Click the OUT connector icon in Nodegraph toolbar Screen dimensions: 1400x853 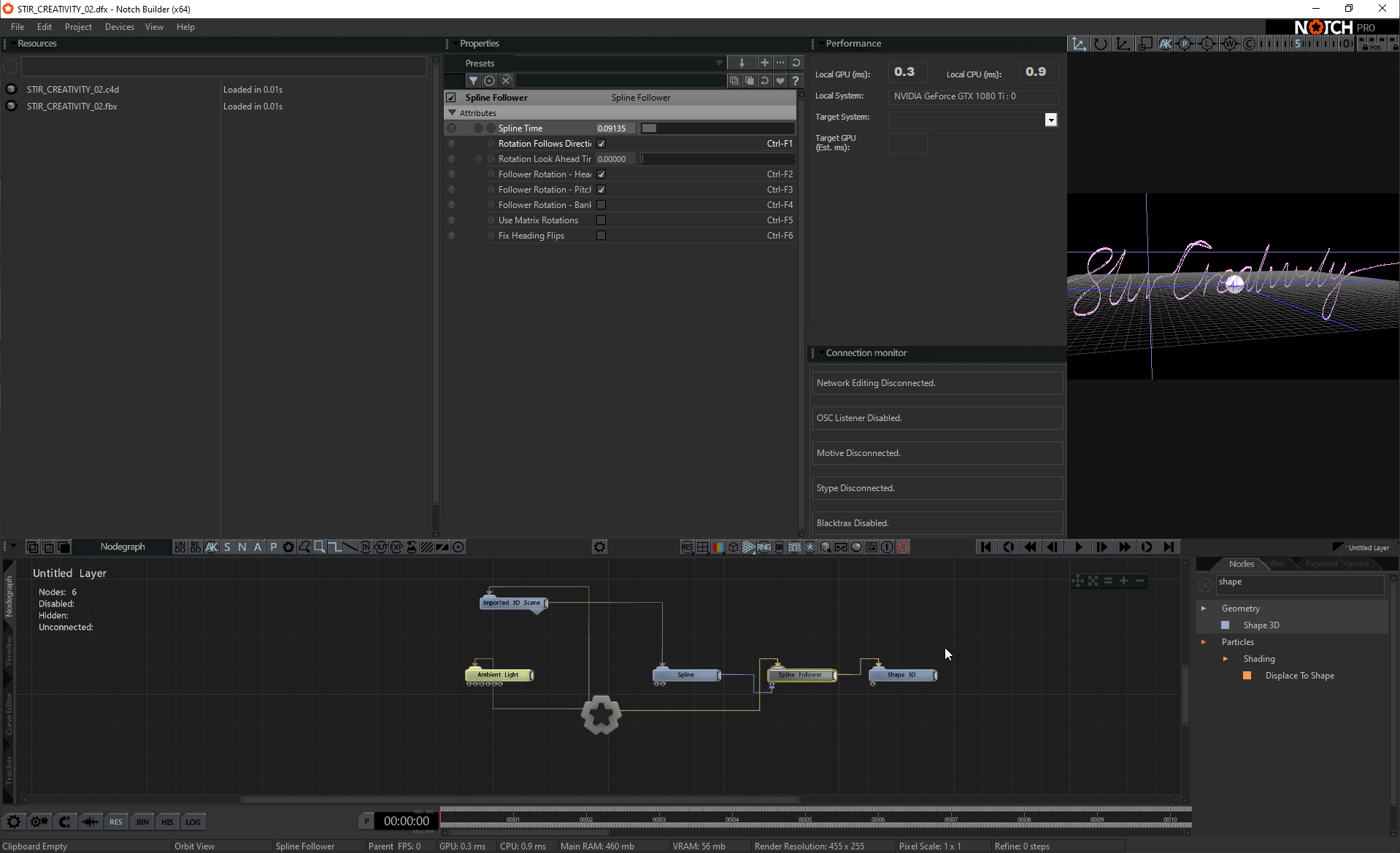381,547
